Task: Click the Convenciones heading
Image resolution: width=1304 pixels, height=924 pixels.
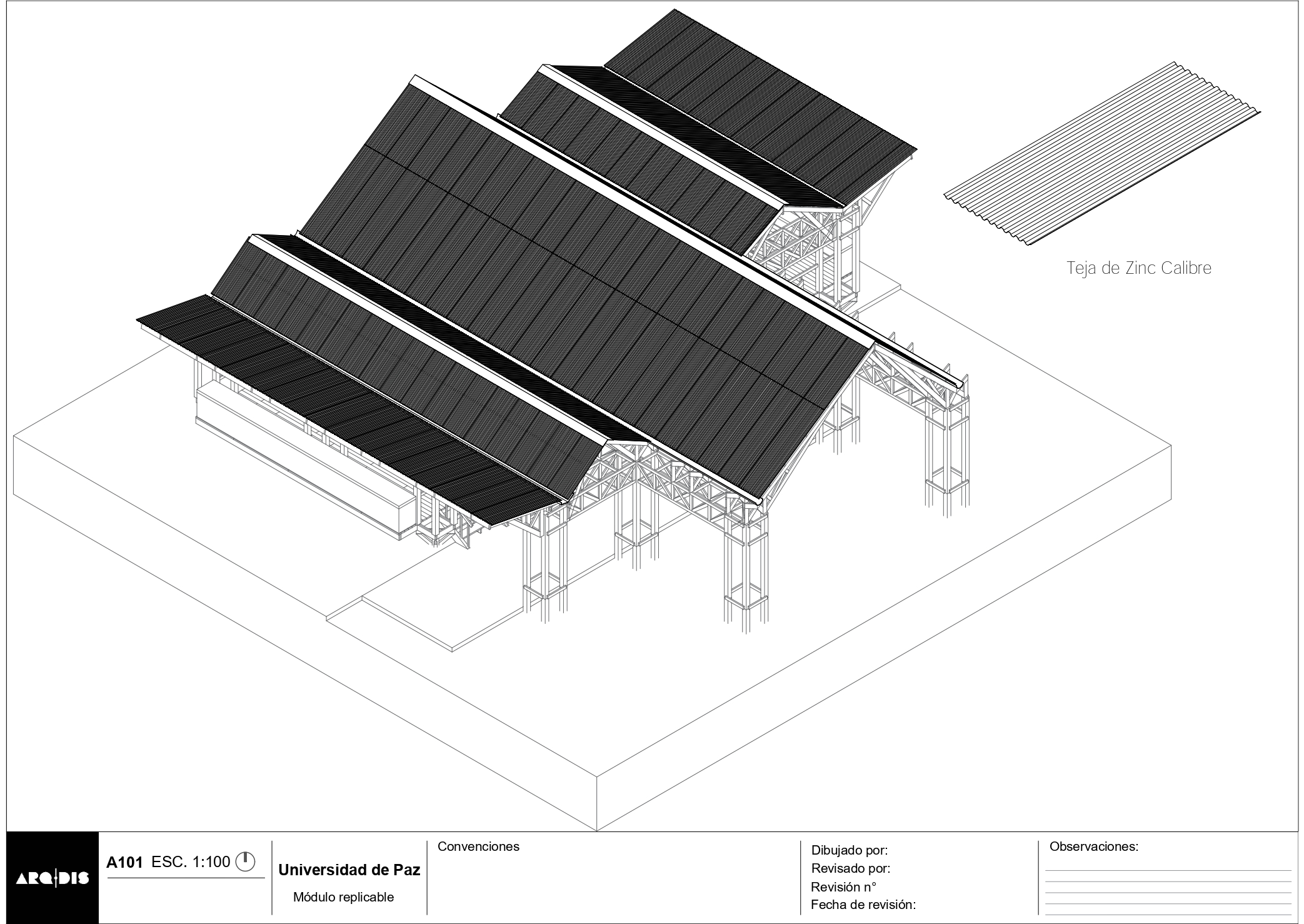Action: pos(478,846)
